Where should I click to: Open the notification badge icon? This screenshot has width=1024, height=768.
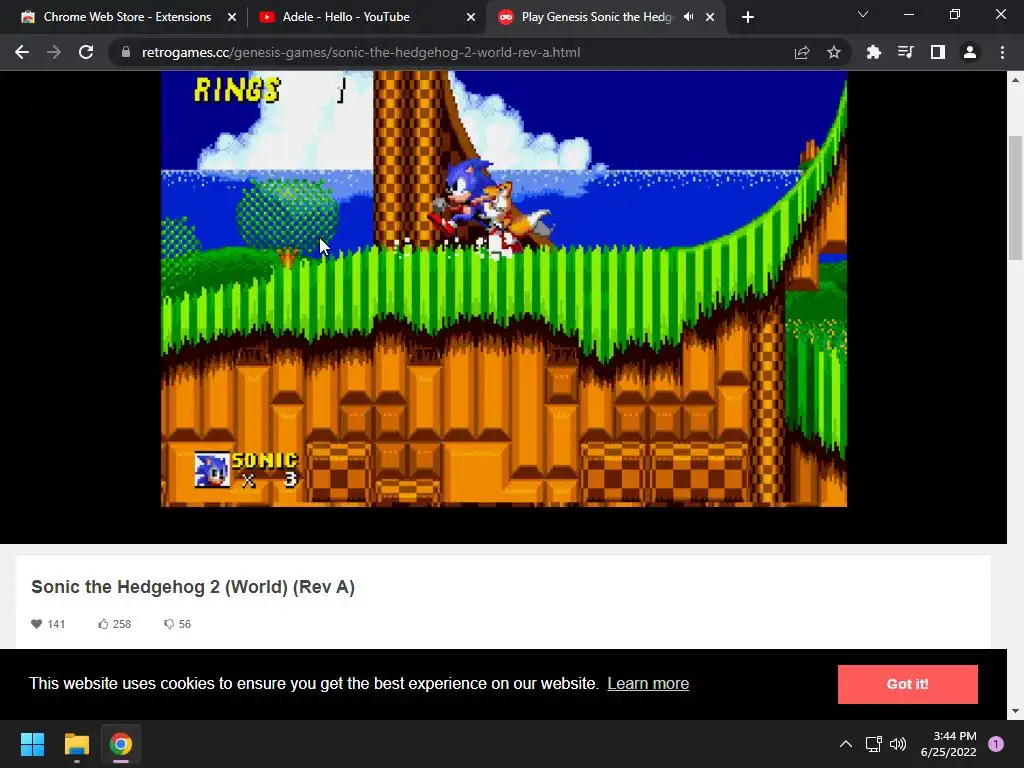pyautogui.click(x=995, y=744)
